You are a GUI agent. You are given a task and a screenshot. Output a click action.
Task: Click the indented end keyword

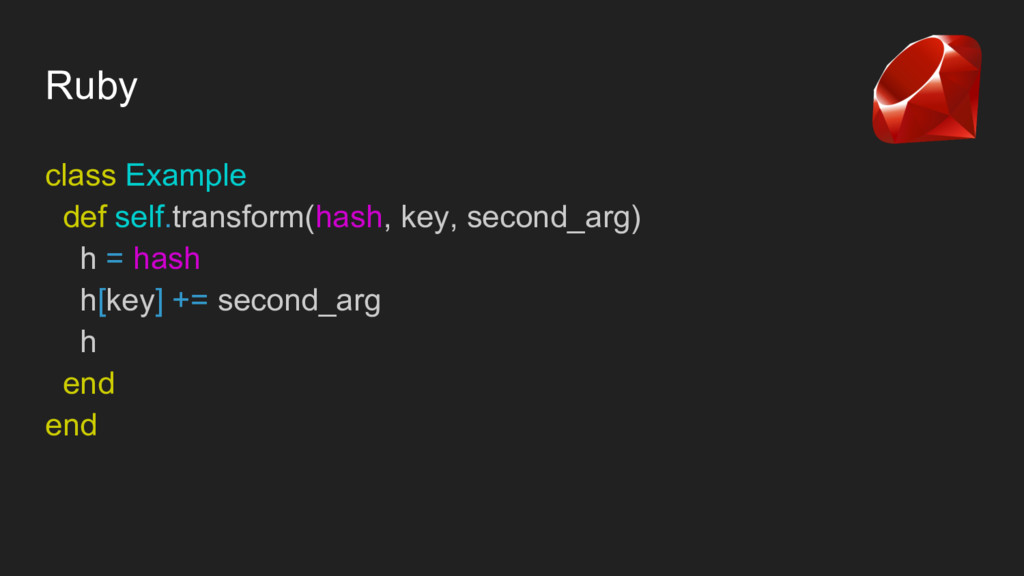pos(89,384)
